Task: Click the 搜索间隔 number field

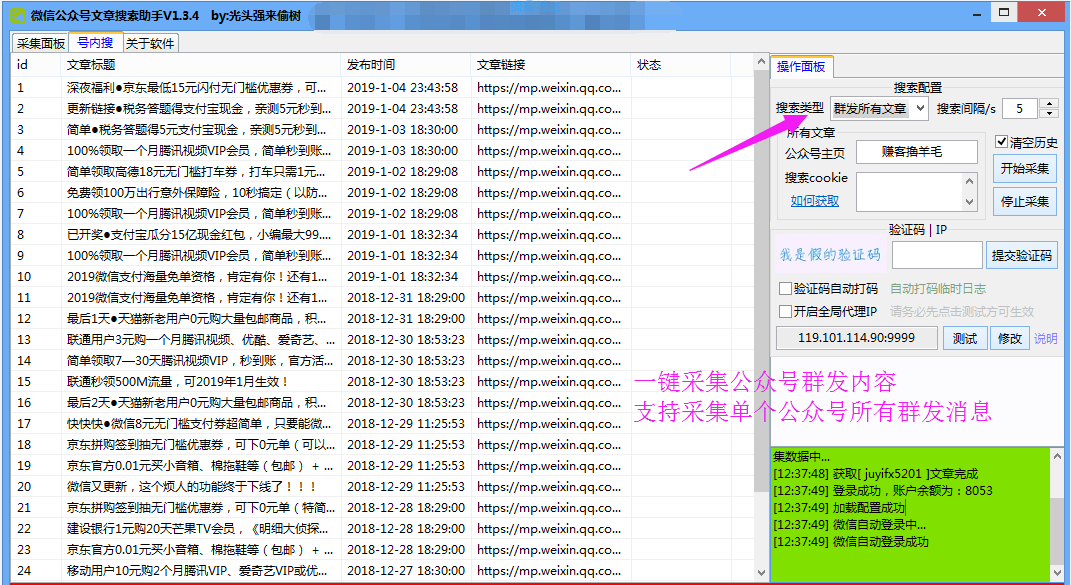Action: (x=1021, y=108)
